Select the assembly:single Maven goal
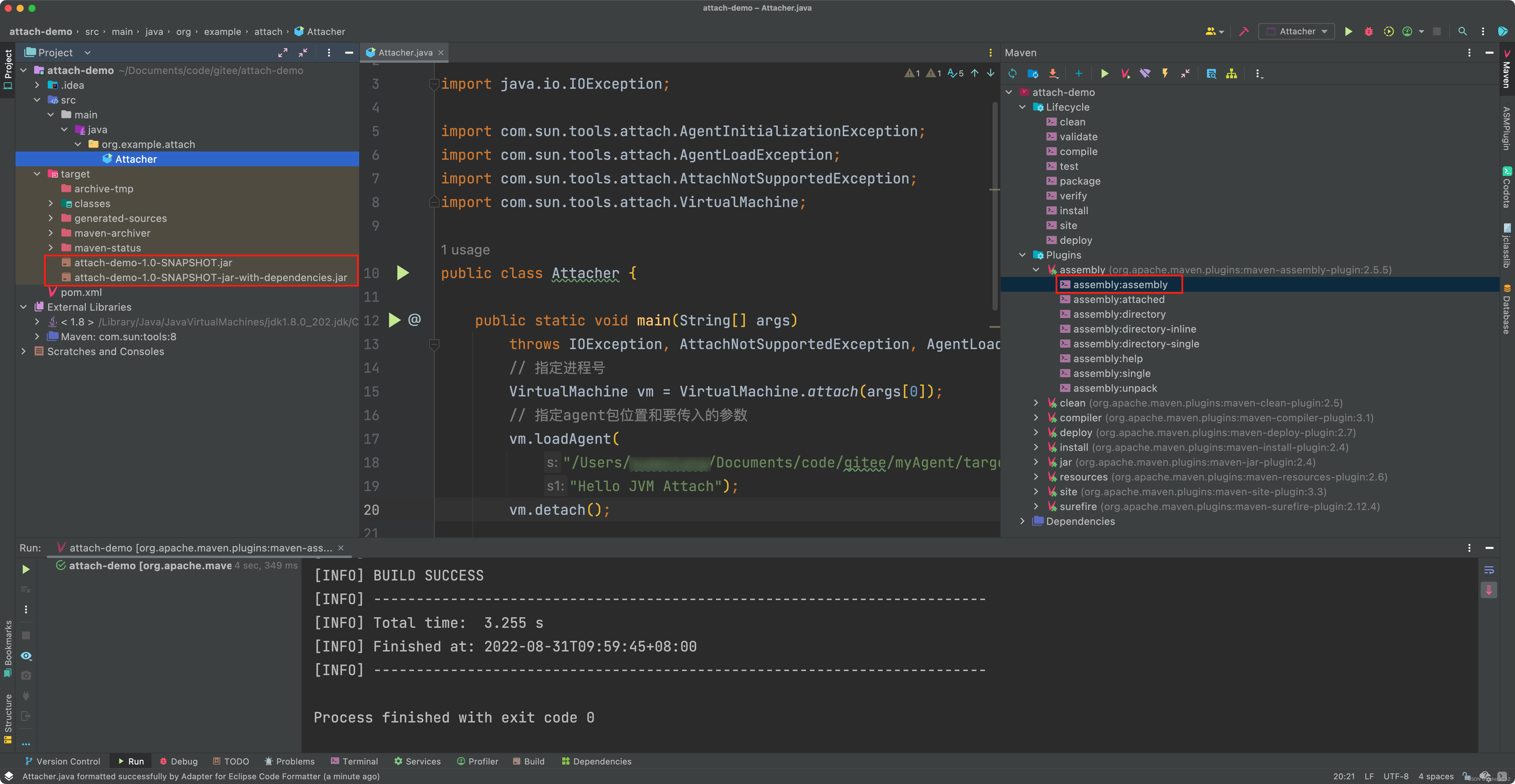Screen dimensions: 1515x784 coord(1111,373)
